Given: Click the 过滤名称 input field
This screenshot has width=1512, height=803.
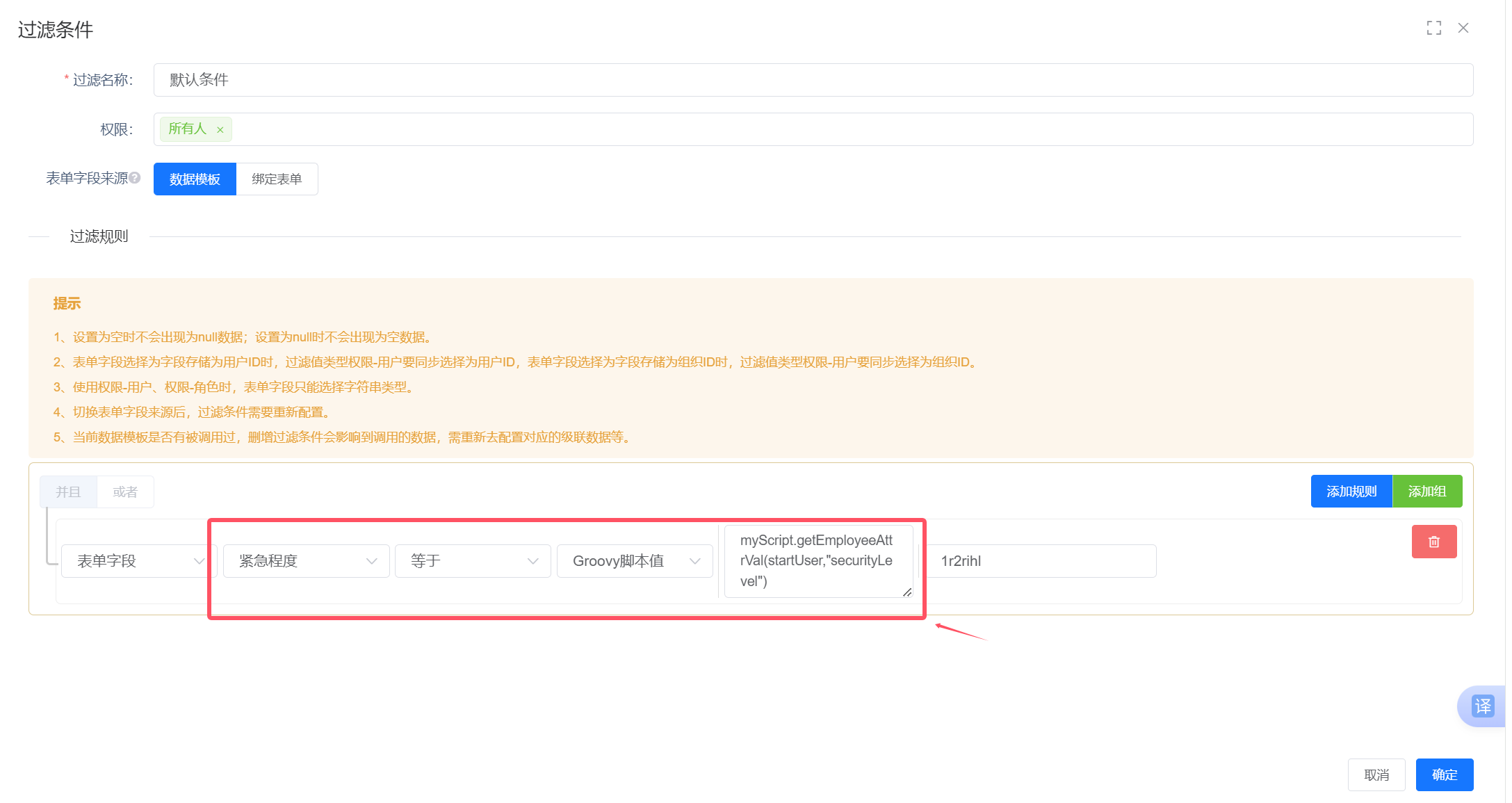Looking at the screenshot, I should click(813, 80).
